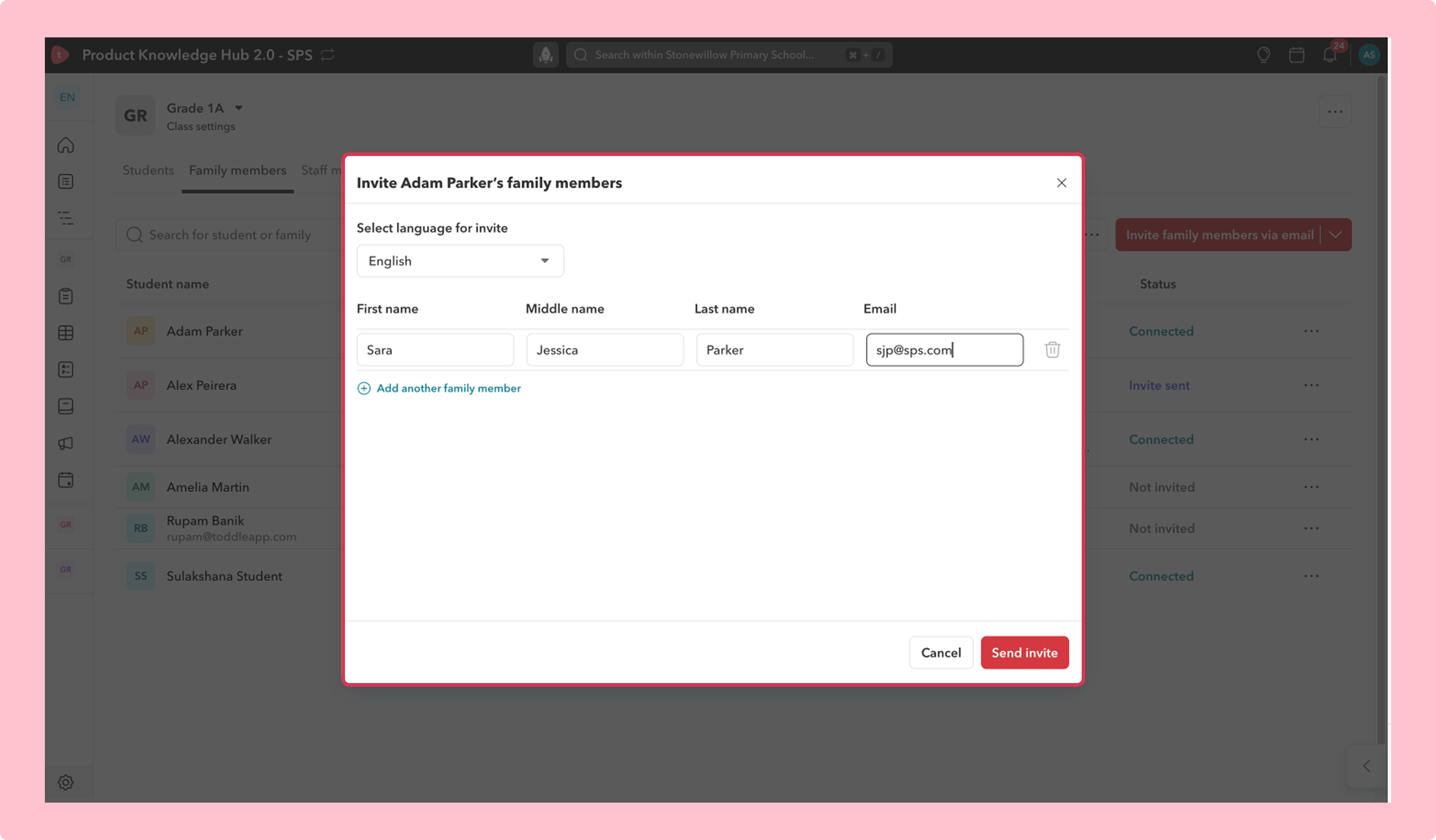Image resolution: width=1436 pixels, height=840 pixels.
Task: Delete the Sara Parker family member row
Action: (1052, 350)
